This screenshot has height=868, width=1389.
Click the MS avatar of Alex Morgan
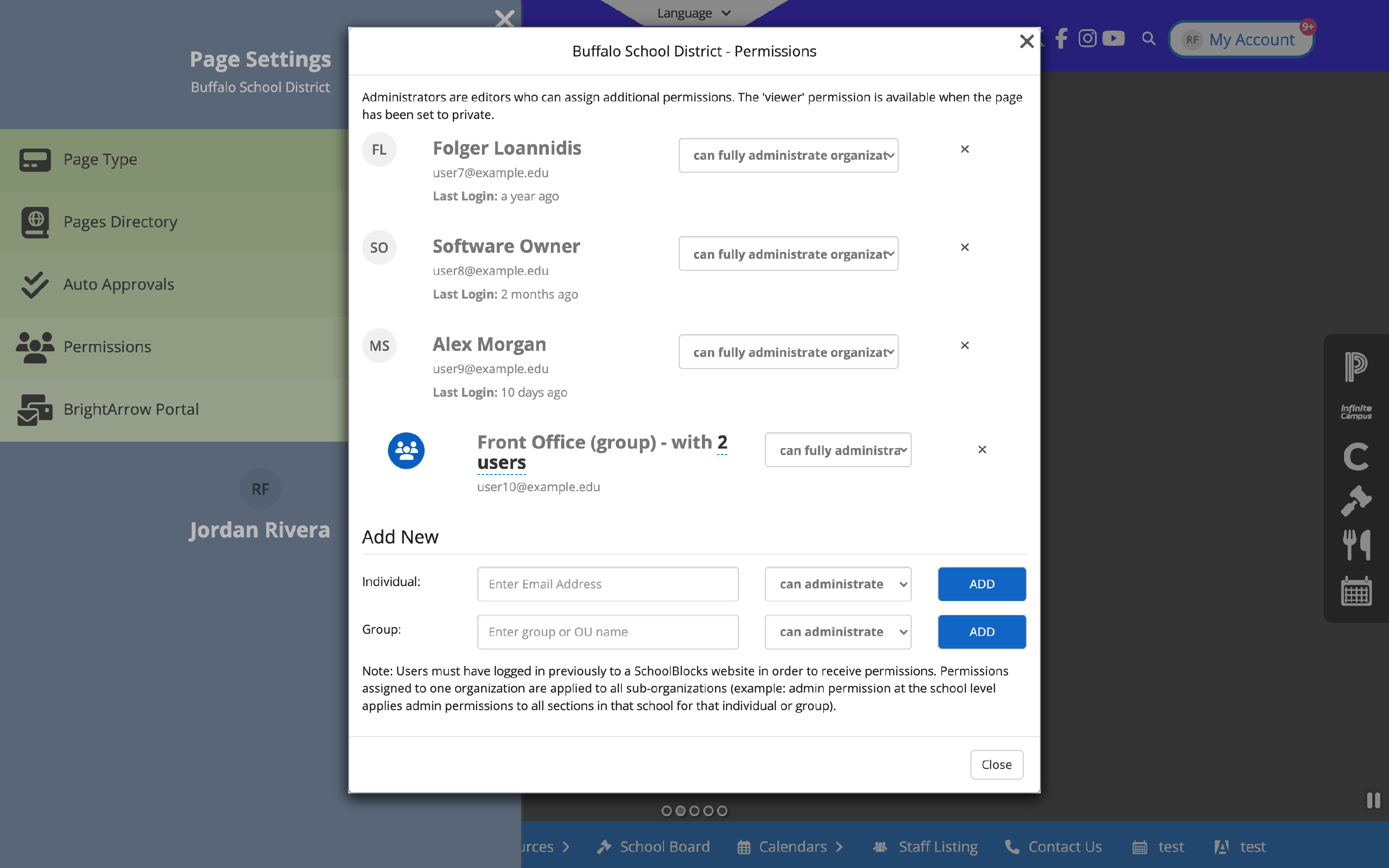click(x=379, y=346)
